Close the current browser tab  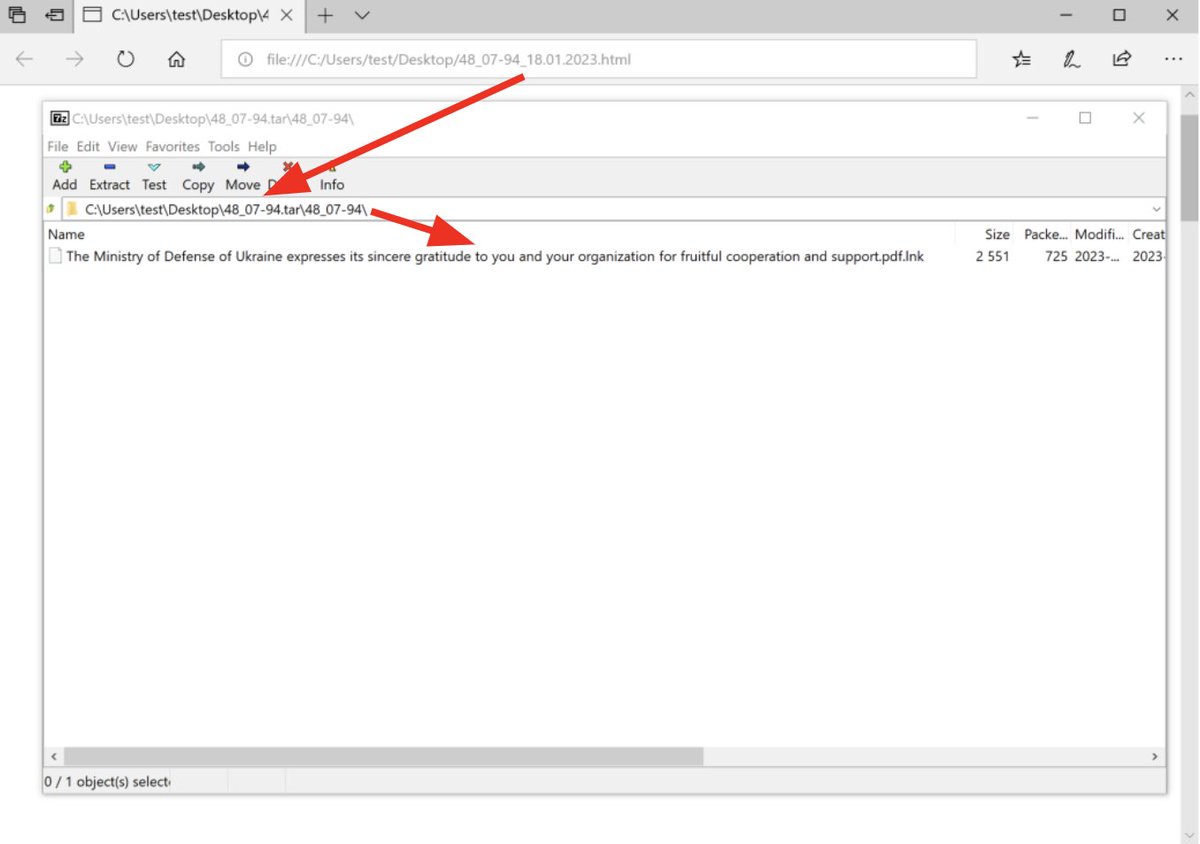tap(287, 15)
